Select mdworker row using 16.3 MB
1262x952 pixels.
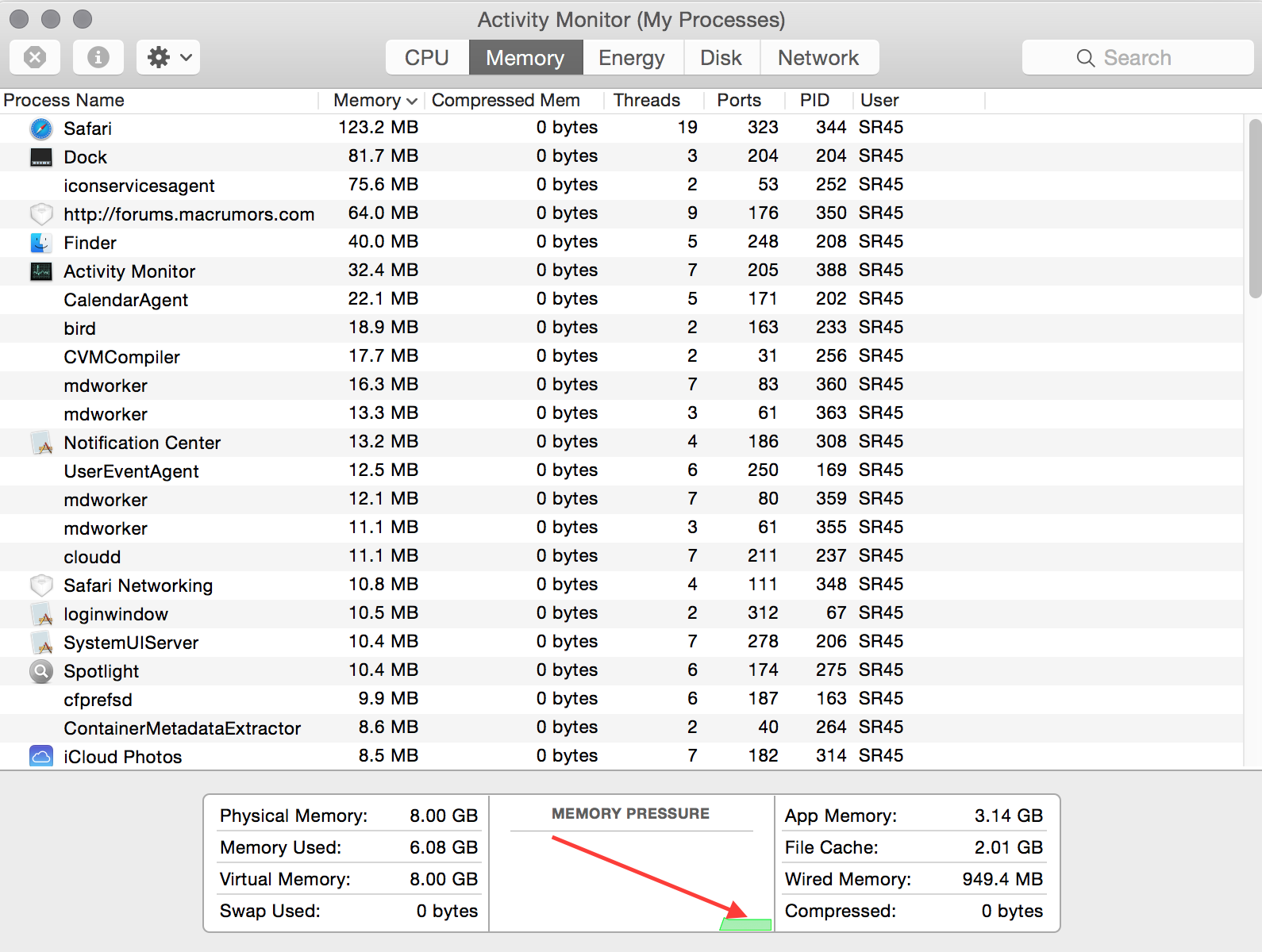tap(621, 386)
